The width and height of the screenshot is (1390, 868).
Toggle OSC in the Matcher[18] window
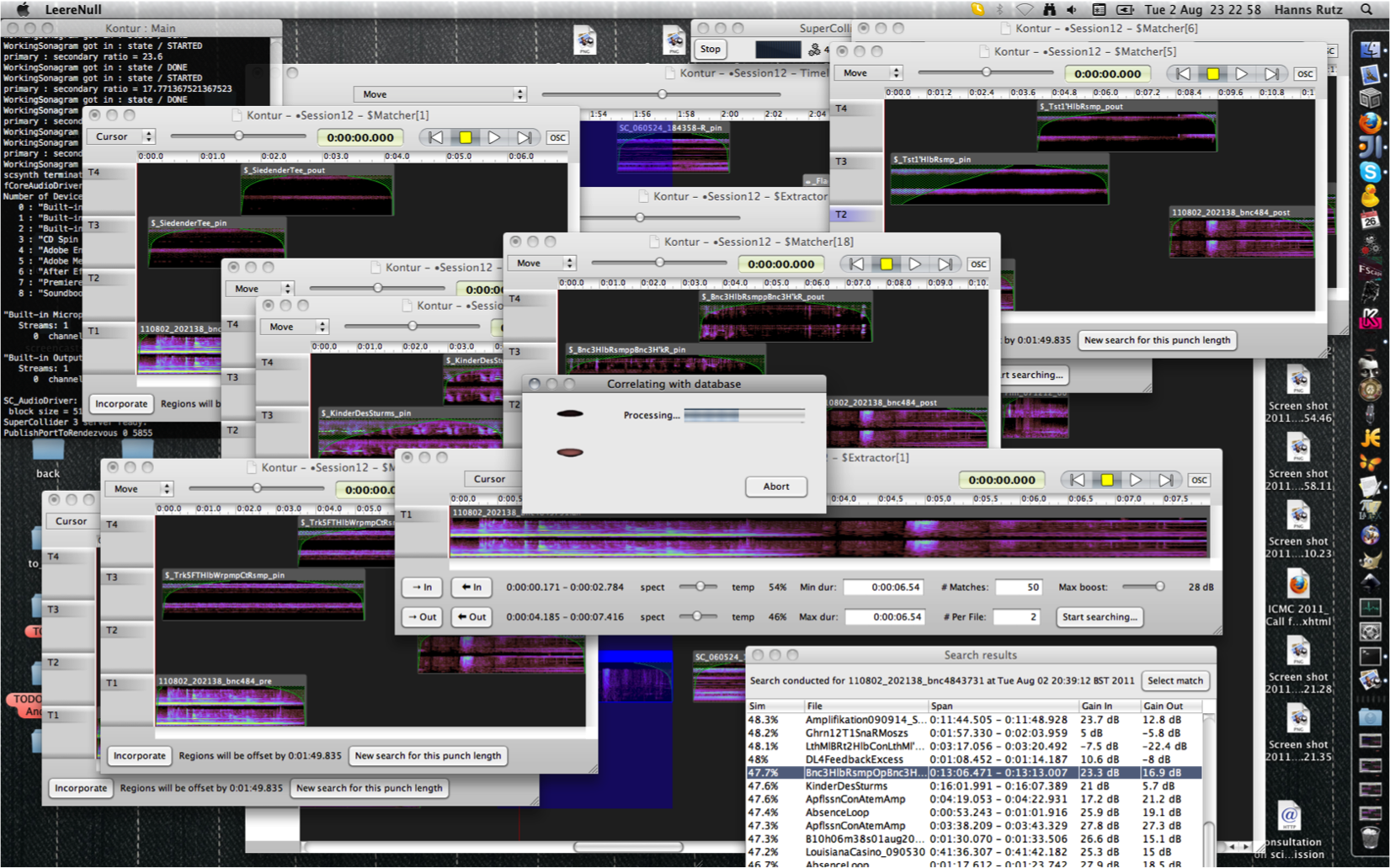point(977,264)
